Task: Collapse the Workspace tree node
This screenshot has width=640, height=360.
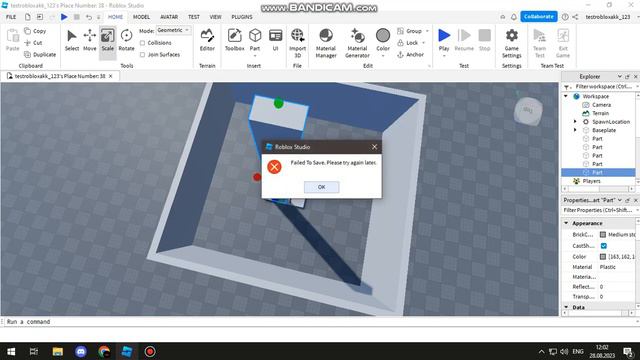Action: click(566, 96)
